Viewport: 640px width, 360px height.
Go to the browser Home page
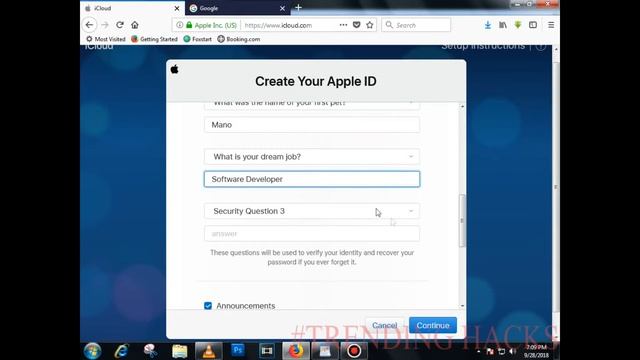point(135,25)
